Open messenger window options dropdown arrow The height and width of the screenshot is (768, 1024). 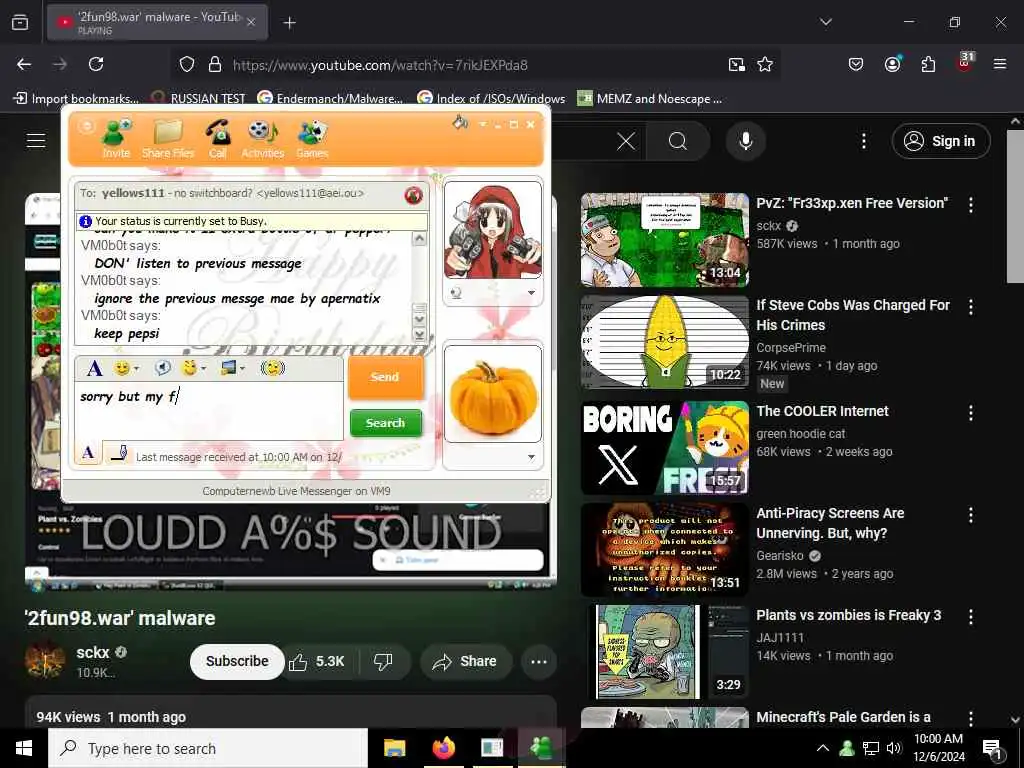pos(483,124)
